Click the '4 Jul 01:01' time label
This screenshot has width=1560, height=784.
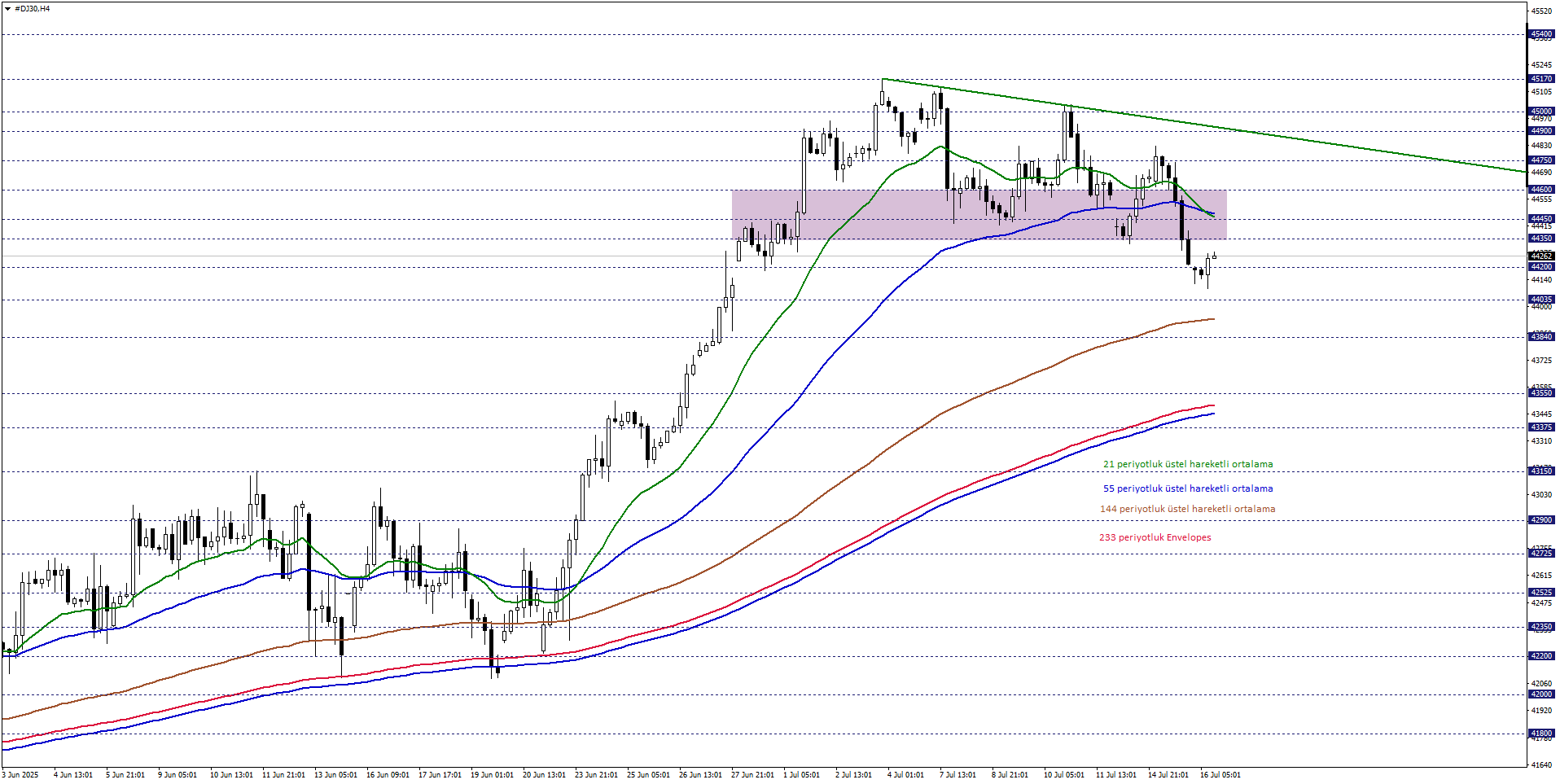point(905,775)
